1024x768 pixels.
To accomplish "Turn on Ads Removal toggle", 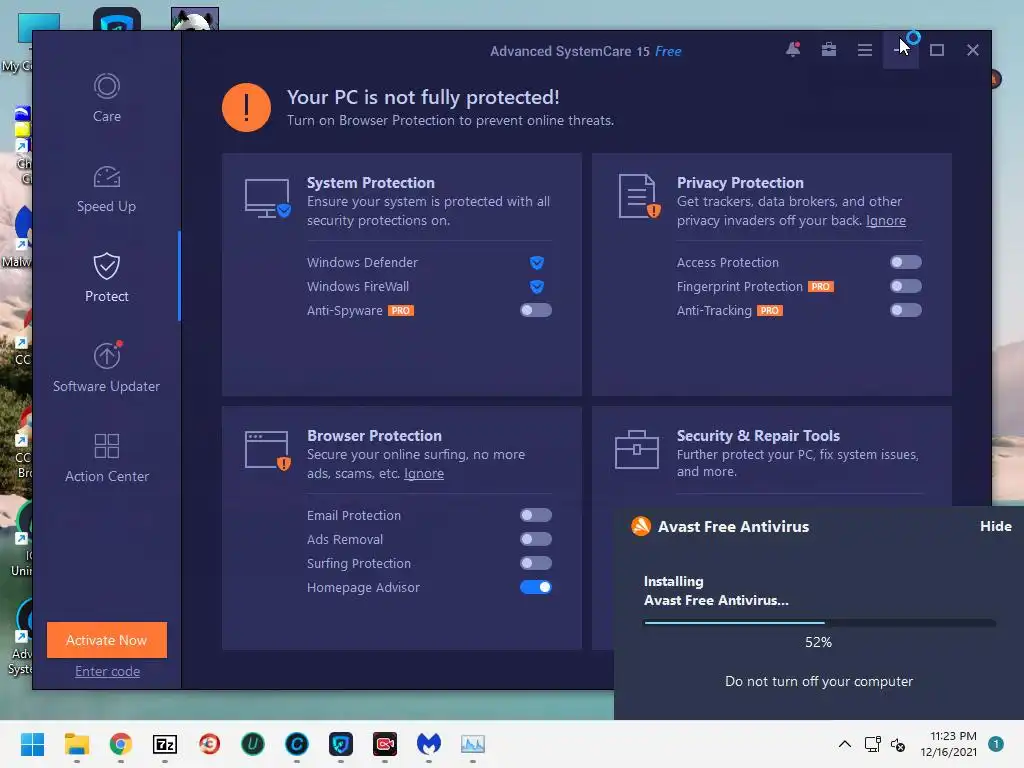I will (x=536, y=539).
